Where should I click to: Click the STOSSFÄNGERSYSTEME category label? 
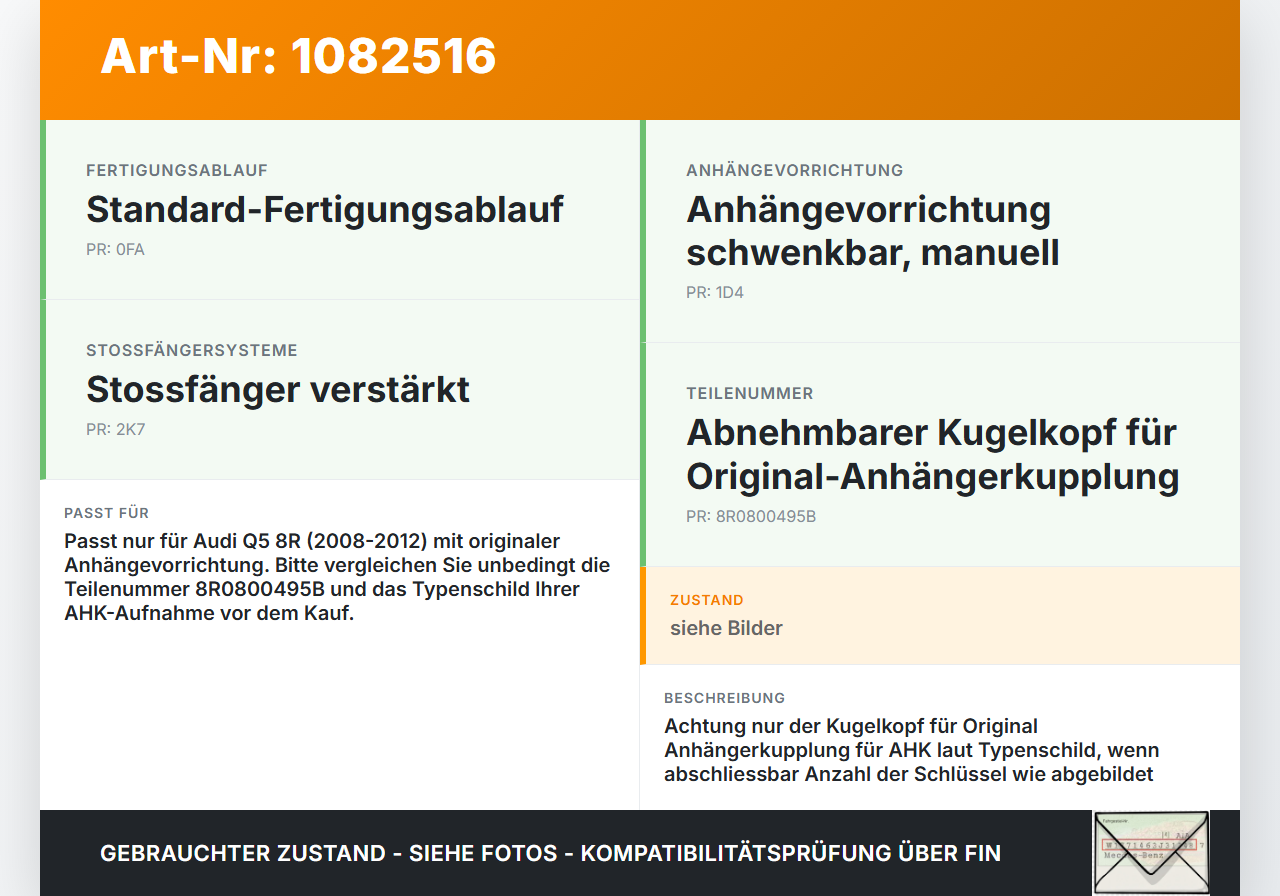click(x=192, y=350)
